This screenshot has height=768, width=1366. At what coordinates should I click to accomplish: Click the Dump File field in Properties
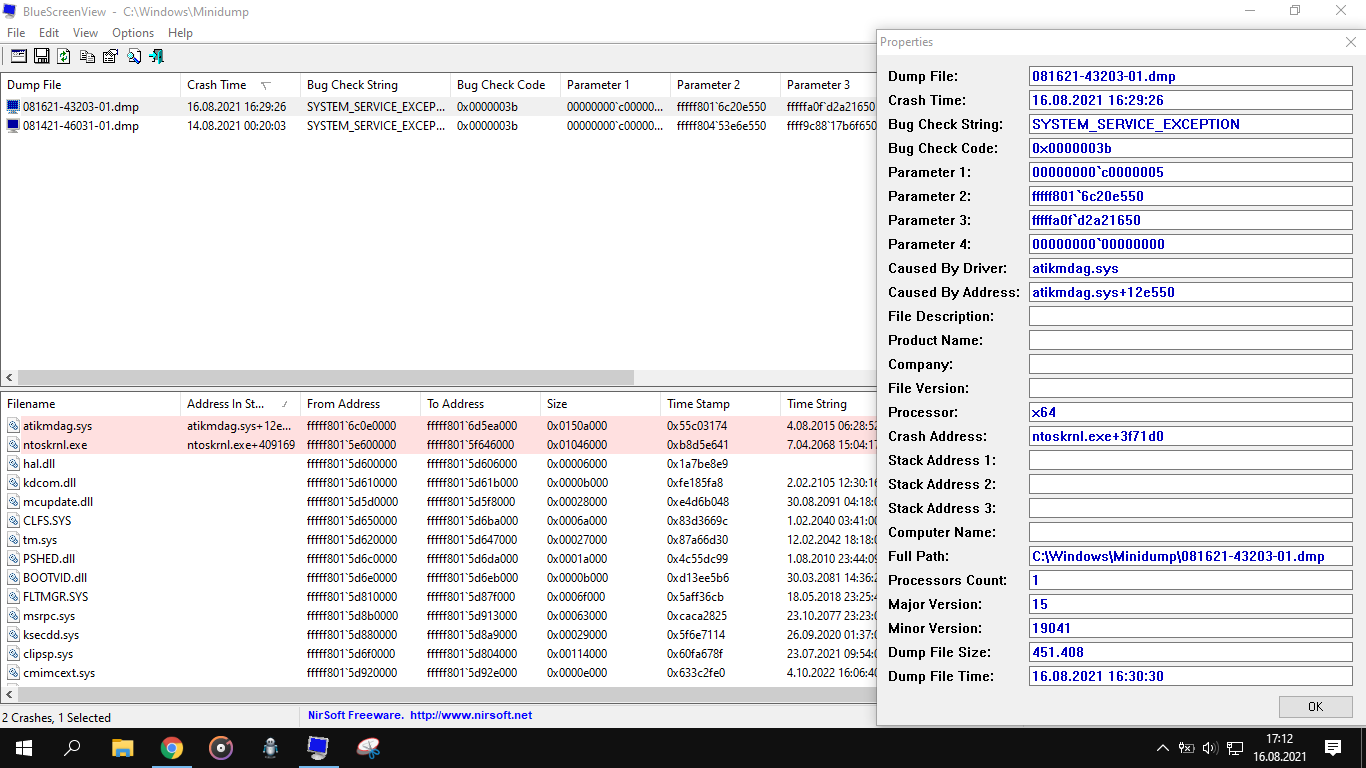pyautogui.click(x=1190, y=76)
